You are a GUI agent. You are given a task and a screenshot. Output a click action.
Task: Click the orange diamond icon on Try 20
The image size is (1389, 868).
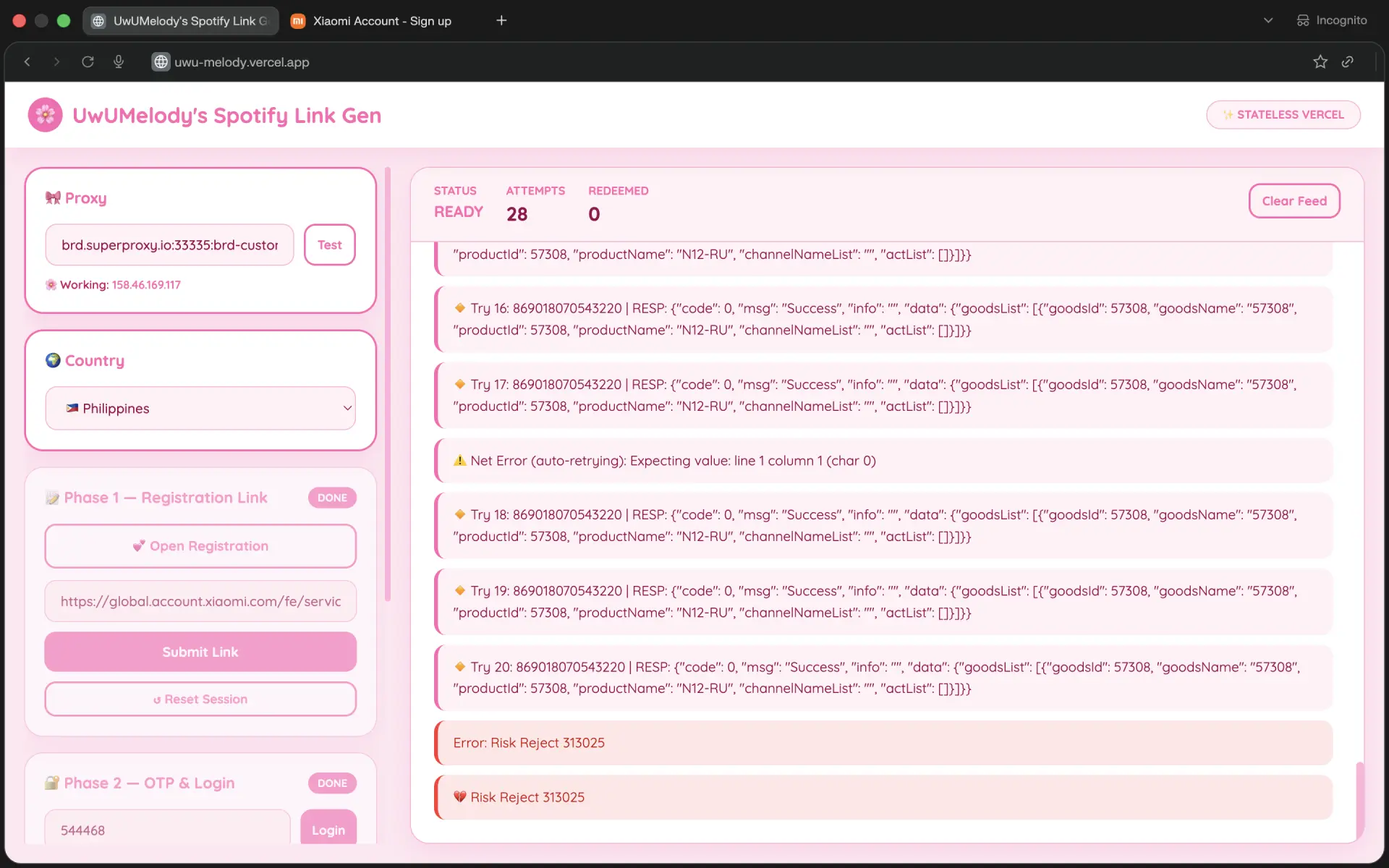point(459,667)
